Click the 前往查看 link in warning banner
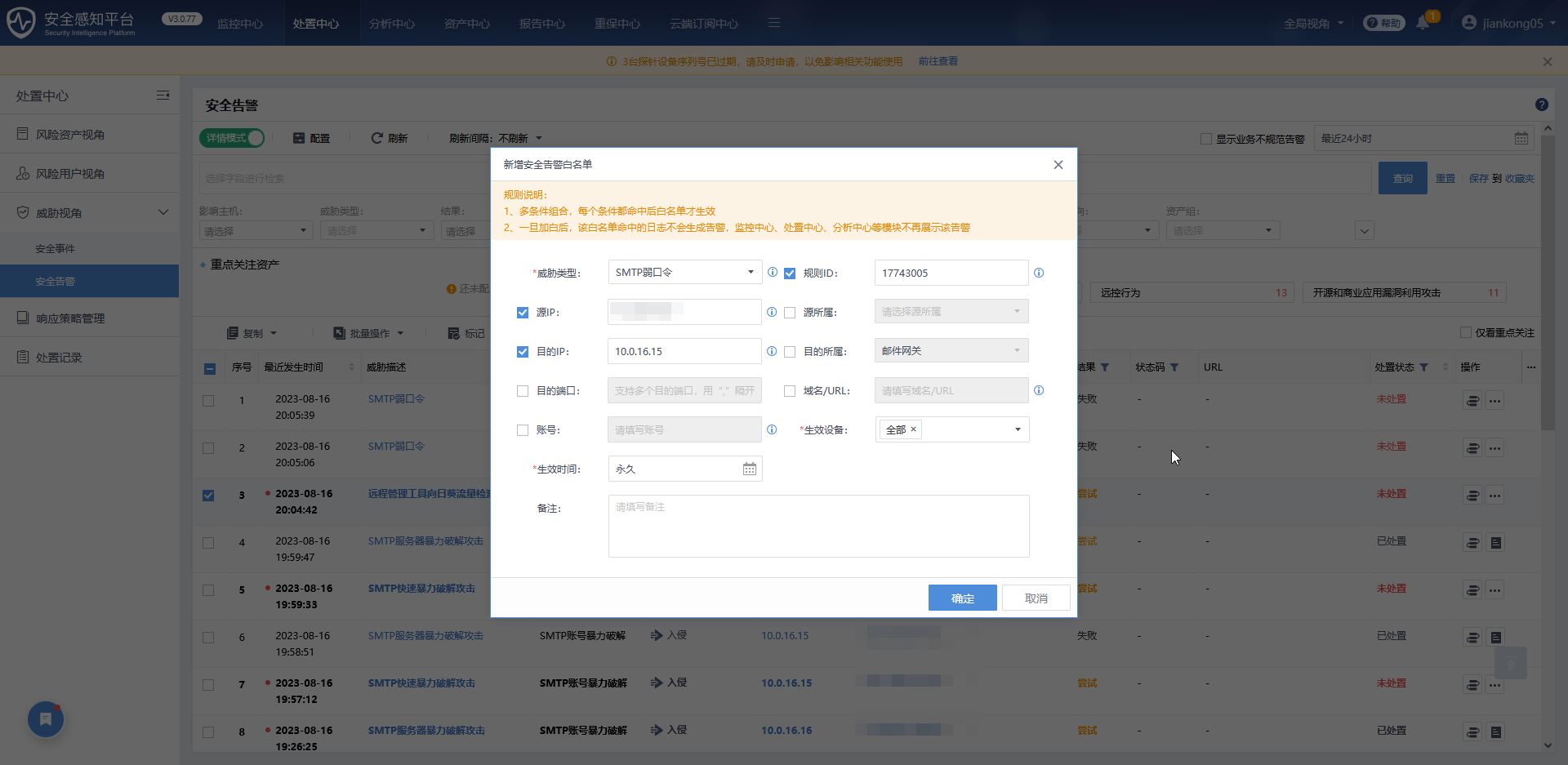 coord(938,61)
